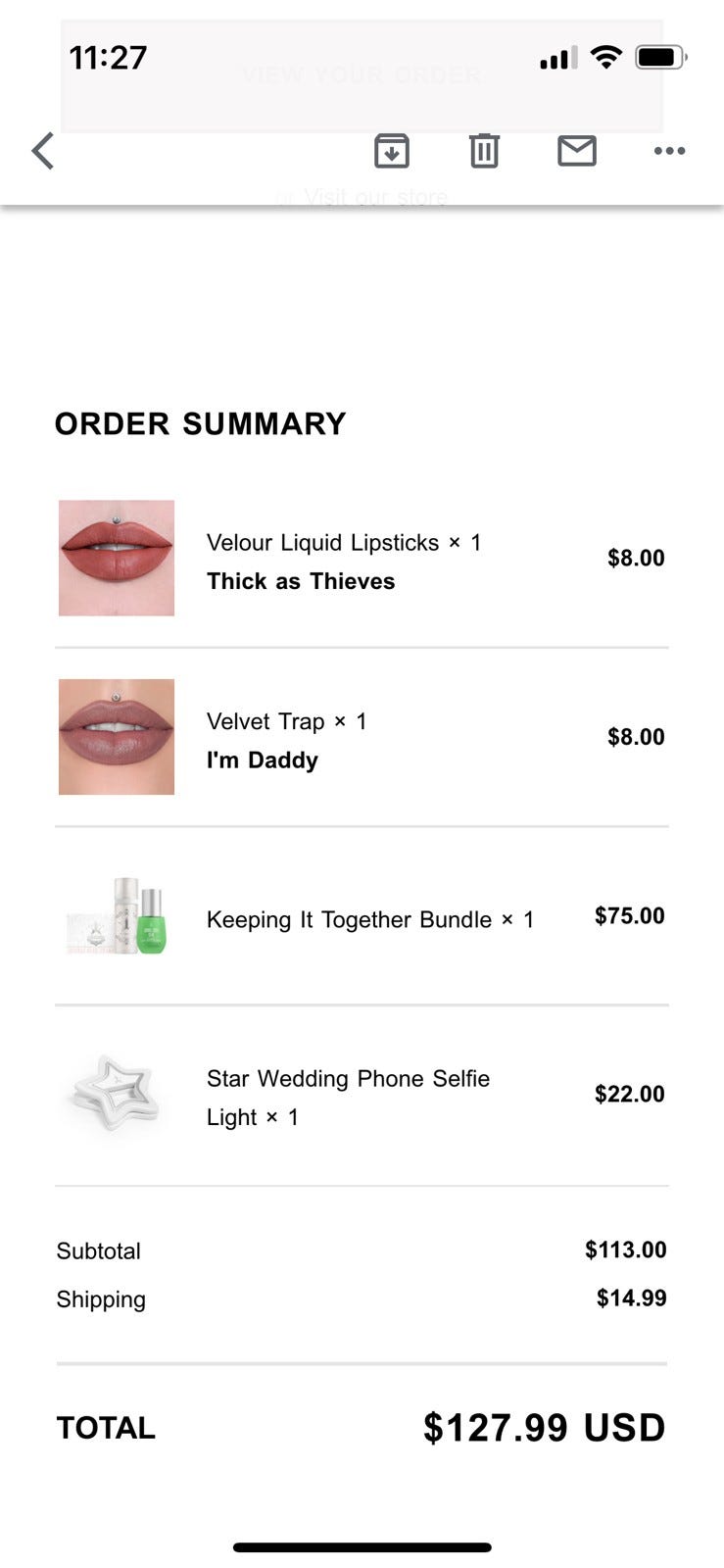
Task: Tap the 11:27 clock in status bar
Action: [108, 58]
